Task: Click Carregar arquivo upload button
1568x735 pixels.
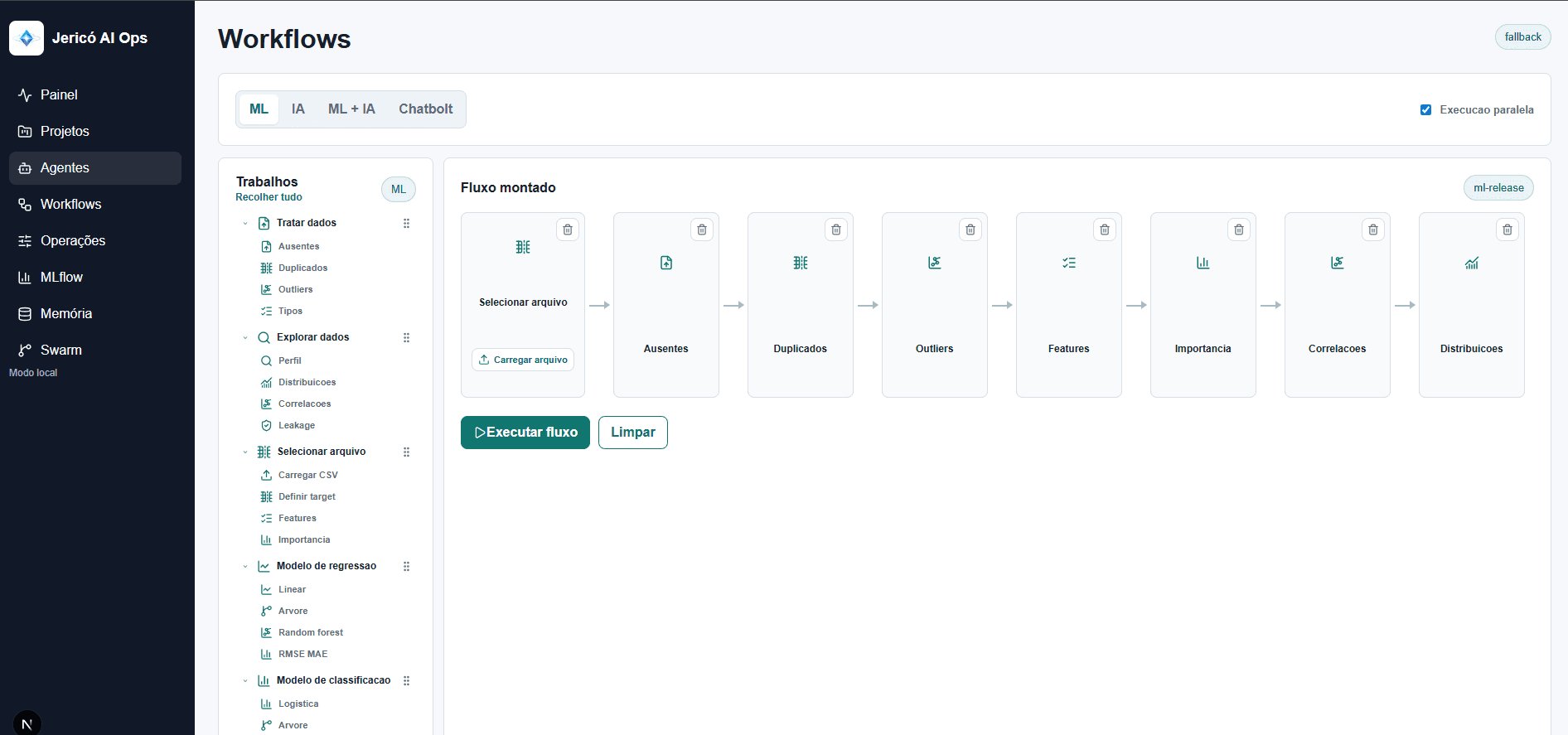Action: [523, 360]
